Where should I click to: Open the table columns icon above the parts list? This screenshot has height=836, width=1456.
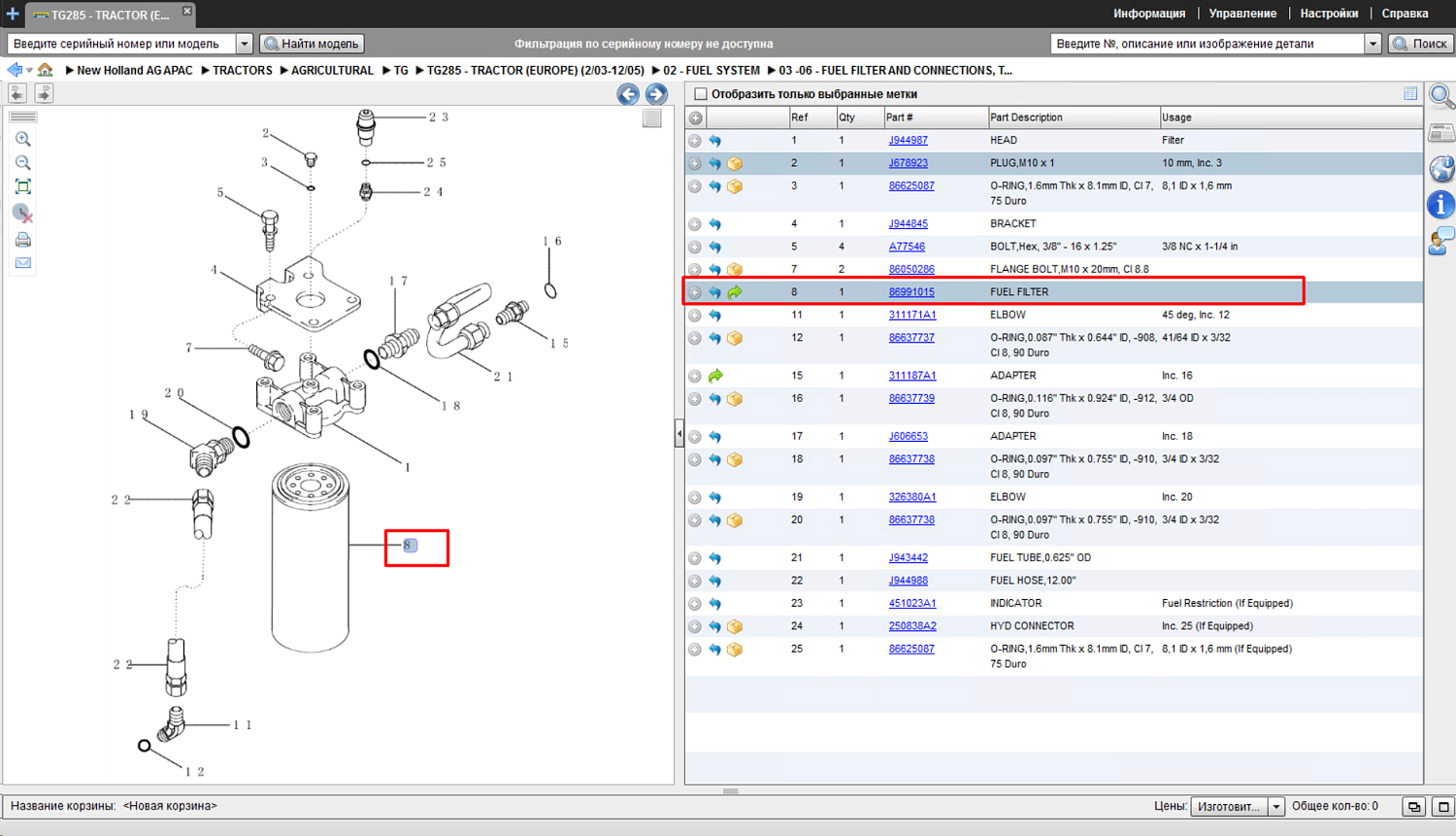1410,94
